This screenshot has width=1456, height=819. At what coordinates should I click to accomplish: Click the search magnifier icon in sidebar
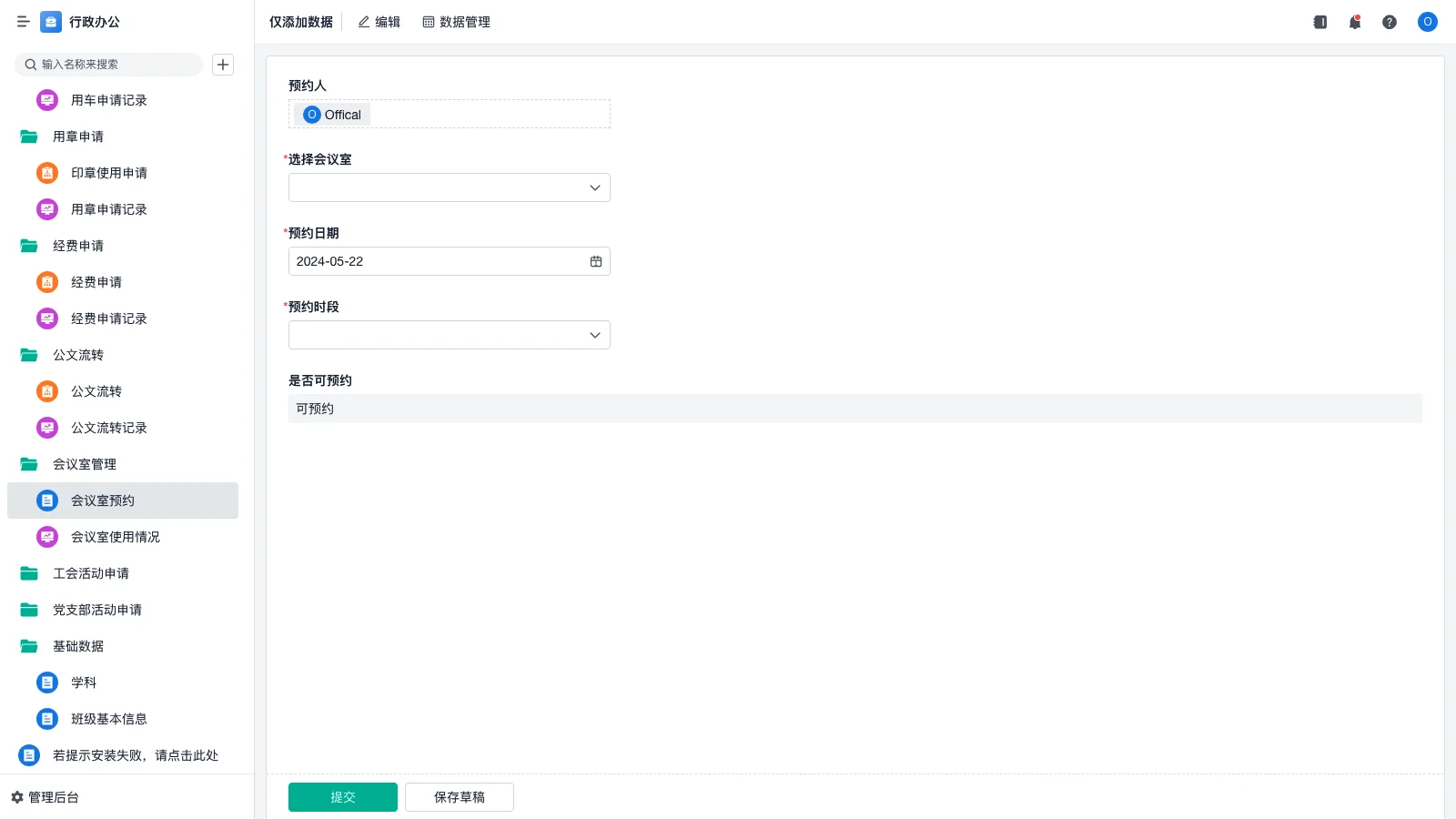point(31,65)
